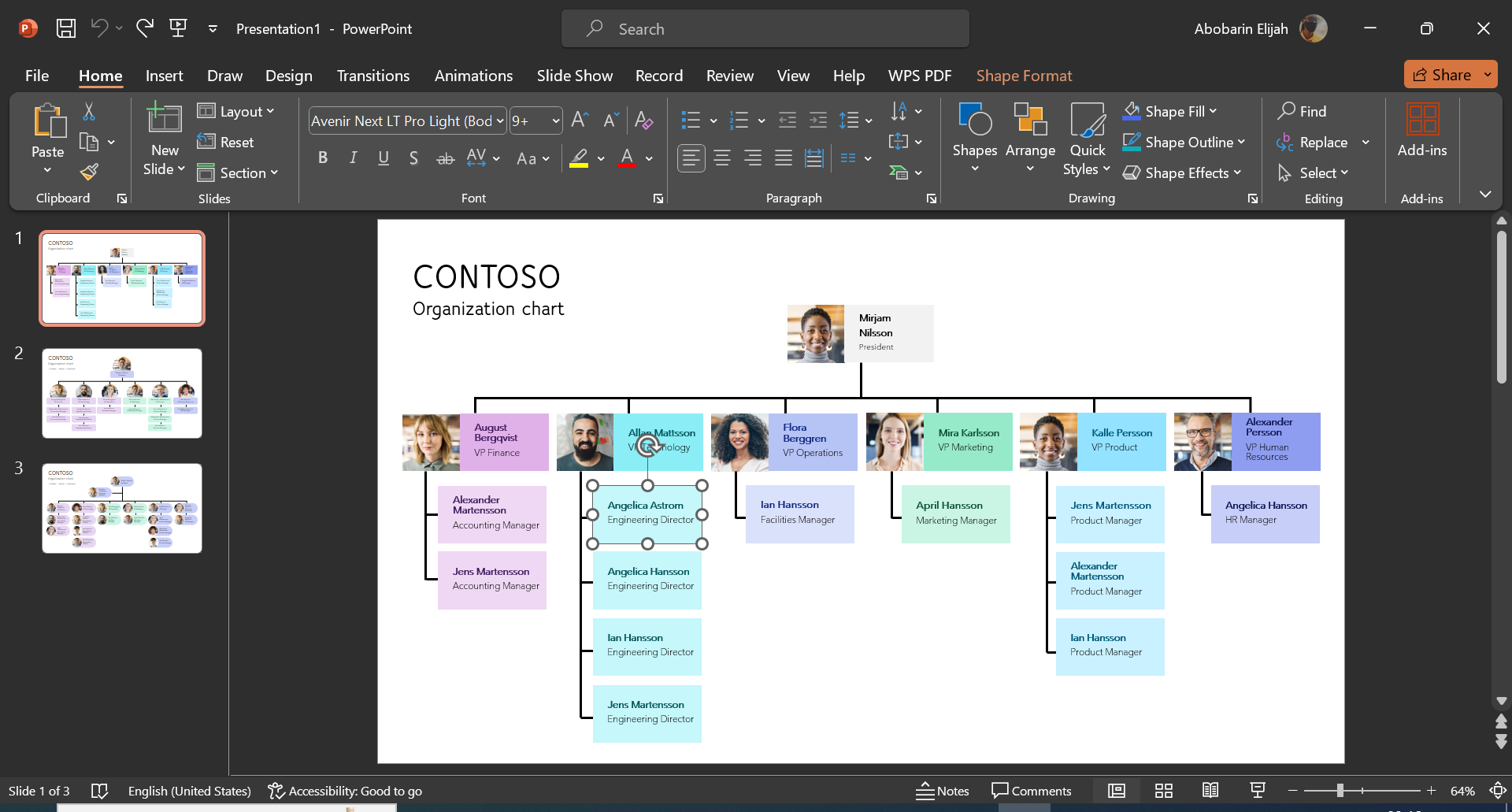Toggle Italic formatting
1512x812 pixels.
[x=354, y=158]
